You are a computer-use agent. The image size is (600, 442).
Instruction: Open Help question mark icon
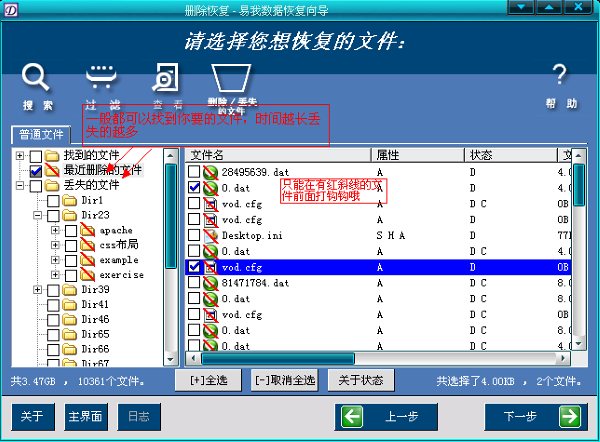pos(559,75)
